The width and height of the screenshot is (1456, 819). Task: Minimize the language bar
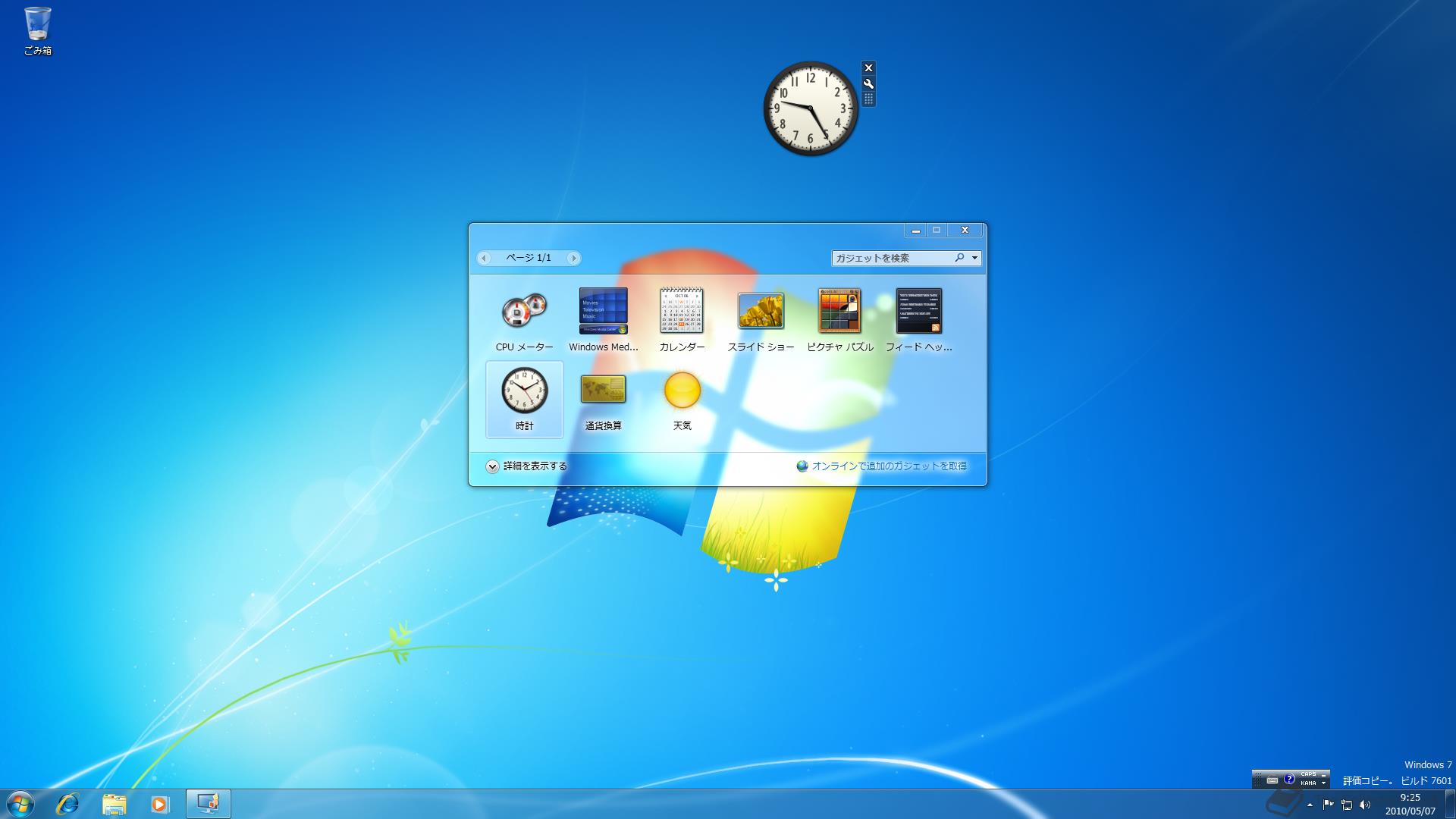point(1323,775)
